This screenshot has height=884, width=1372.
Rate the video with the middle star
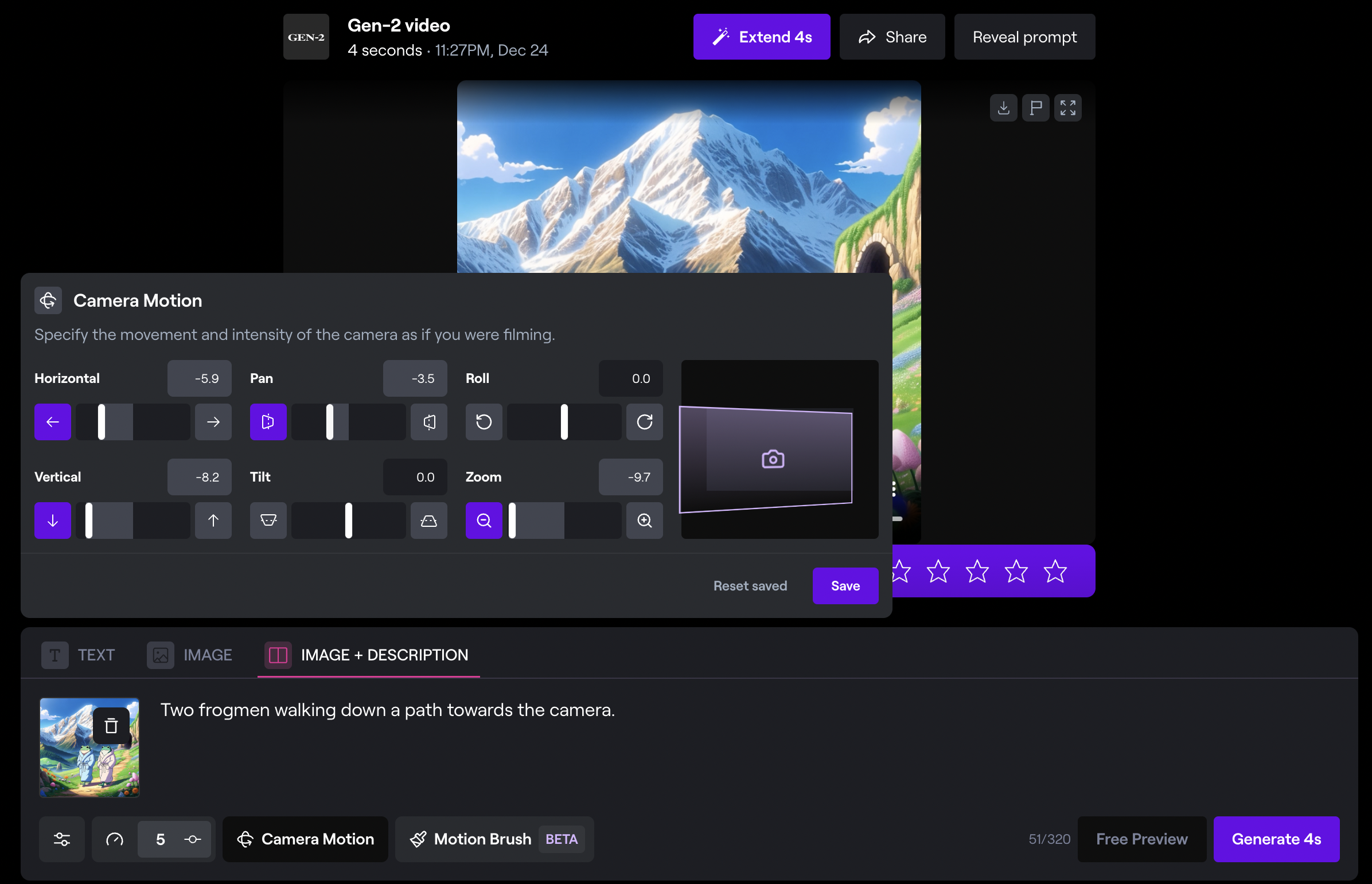click(977, 571)
